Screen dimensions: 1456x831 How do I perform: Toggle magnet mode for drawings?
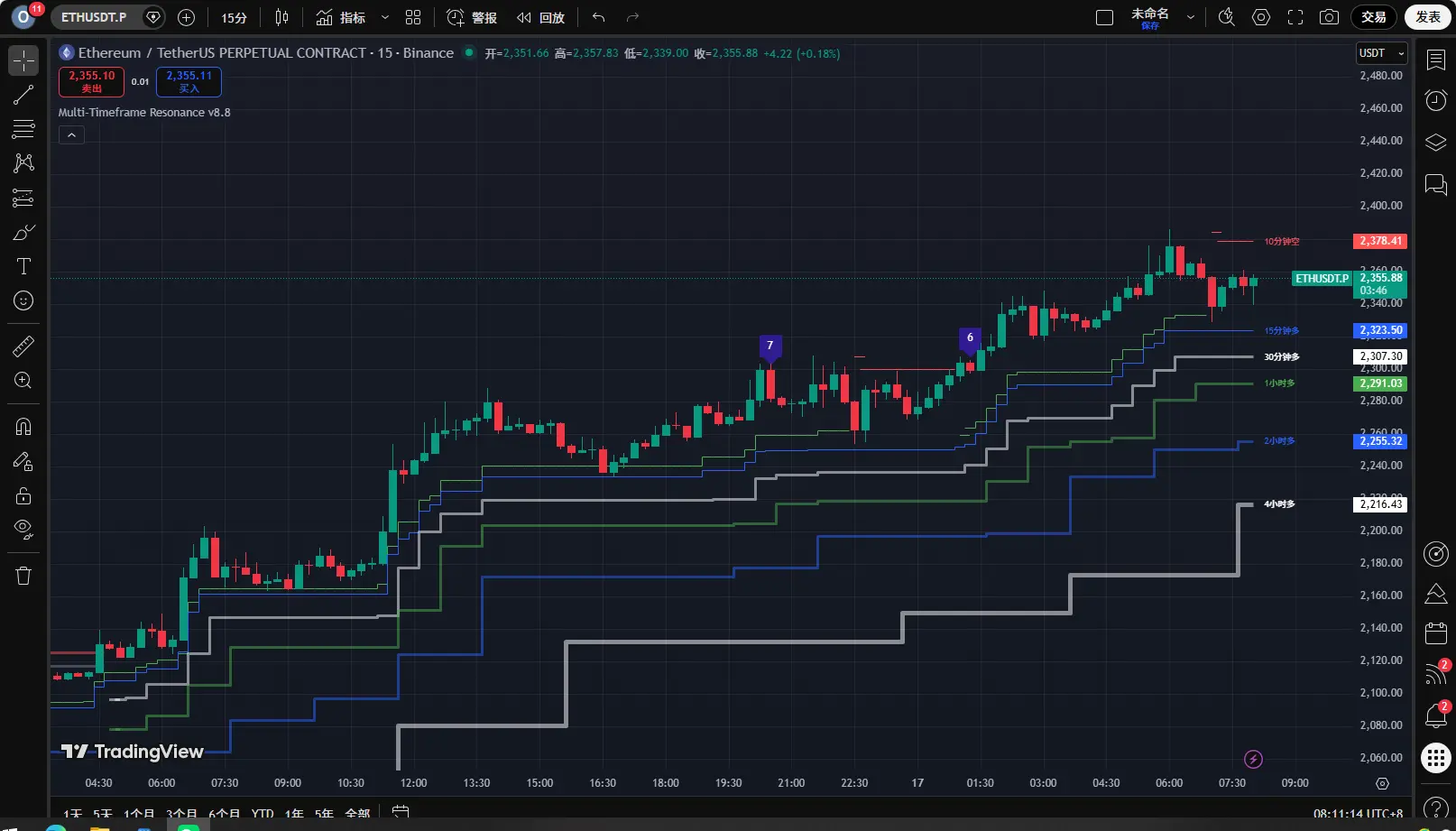coord(23,427)
